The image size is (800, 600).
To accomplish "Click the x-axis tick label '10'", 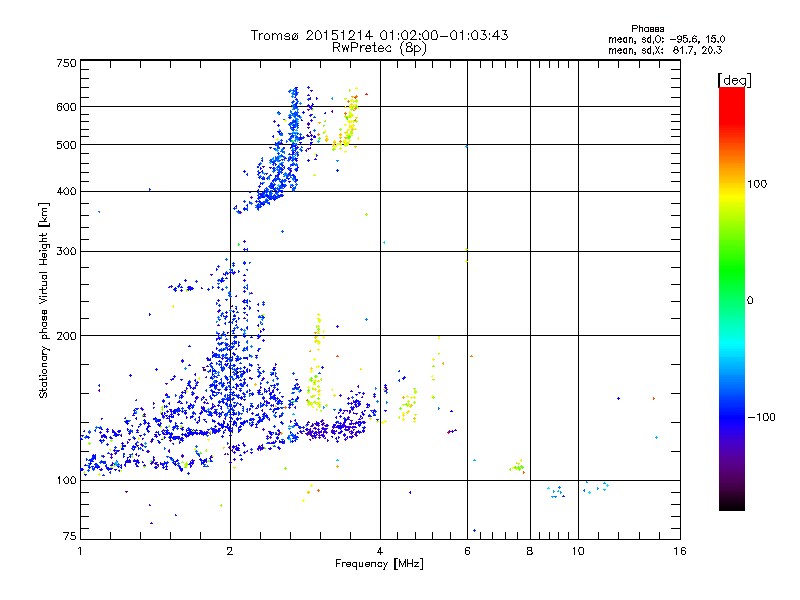I will (x=578, y=551).
